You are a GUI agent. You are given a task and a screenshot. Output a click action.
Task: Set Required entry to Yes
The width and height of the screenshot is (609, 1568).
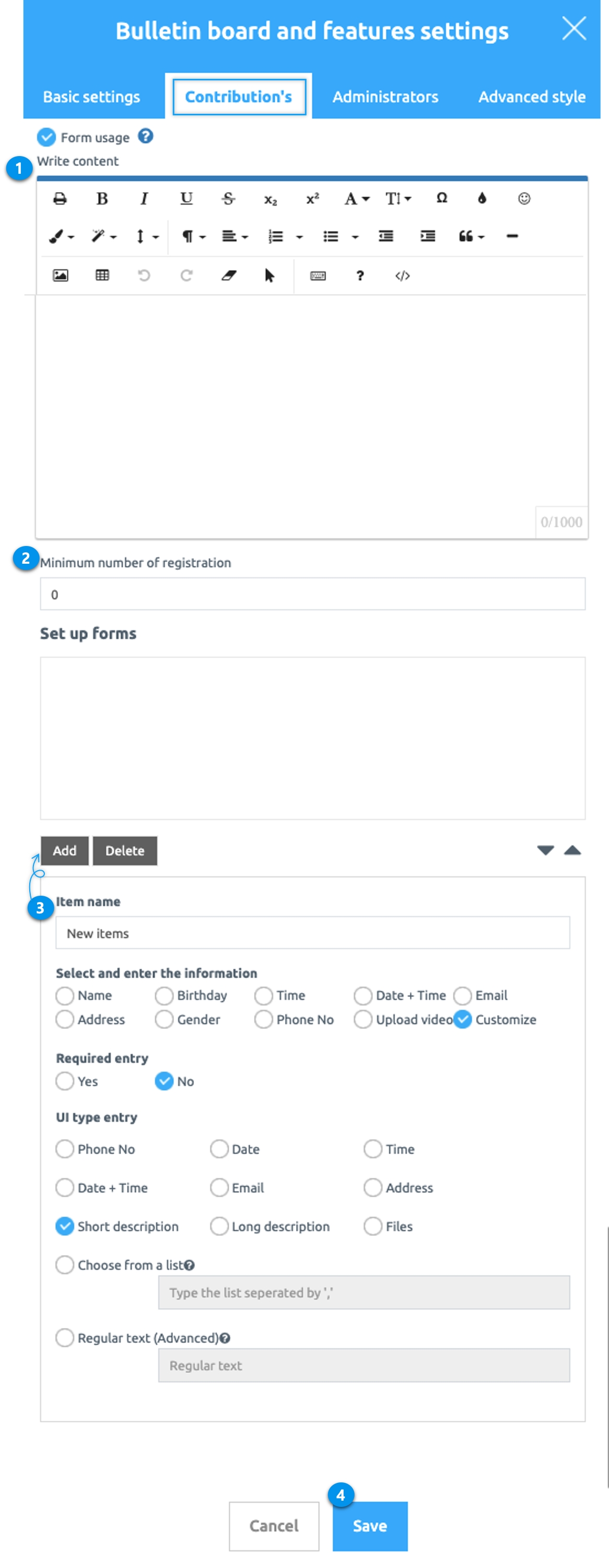pyautogui.click(x=65, y=1081)
